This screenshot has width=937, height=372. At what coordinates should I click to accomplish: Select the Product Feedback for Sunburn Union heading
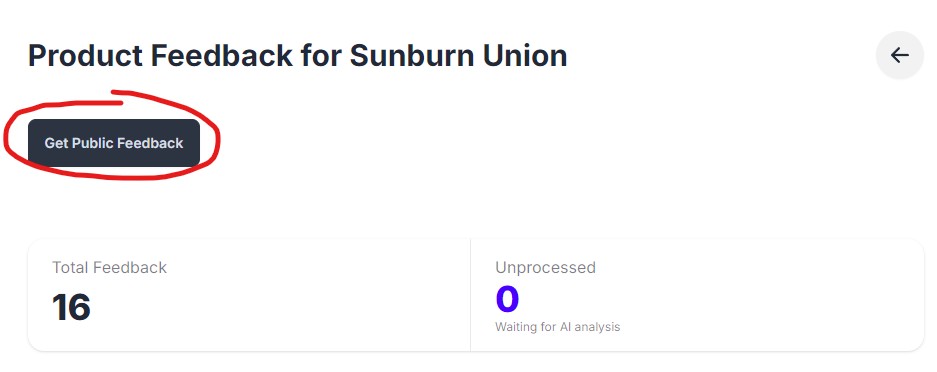(x=298, y=56)
